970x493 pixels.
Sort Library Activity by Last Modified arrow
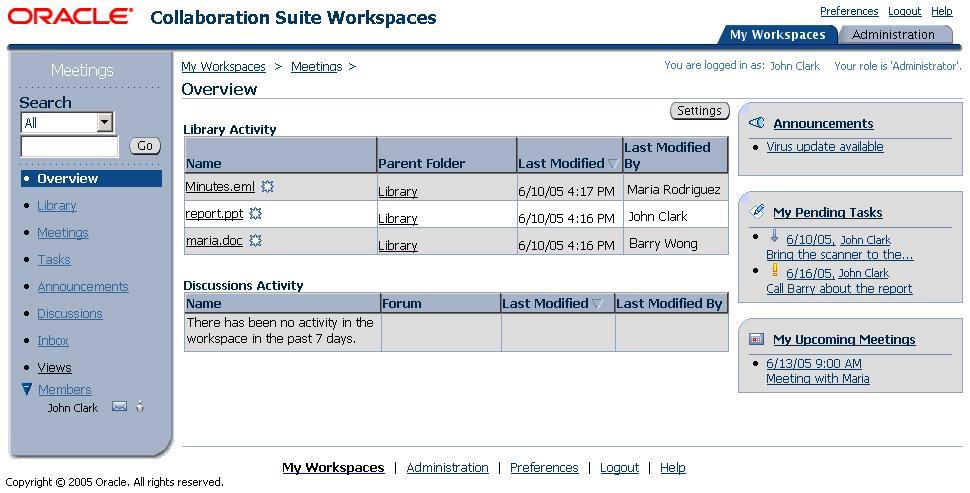coord(613,163)
